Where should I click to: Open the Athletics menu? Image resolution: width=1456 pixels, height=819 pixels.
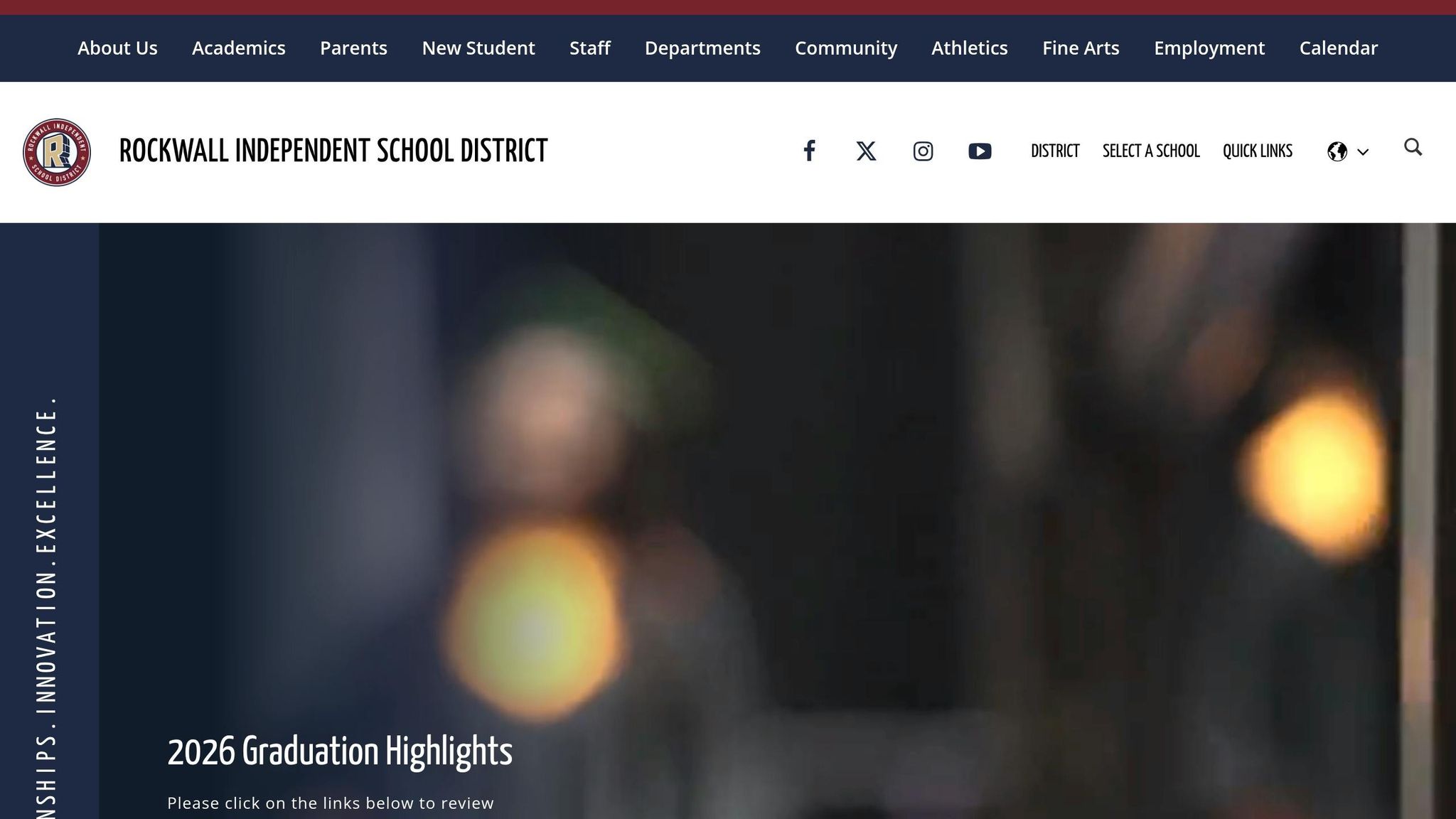[x=970, y=48]
